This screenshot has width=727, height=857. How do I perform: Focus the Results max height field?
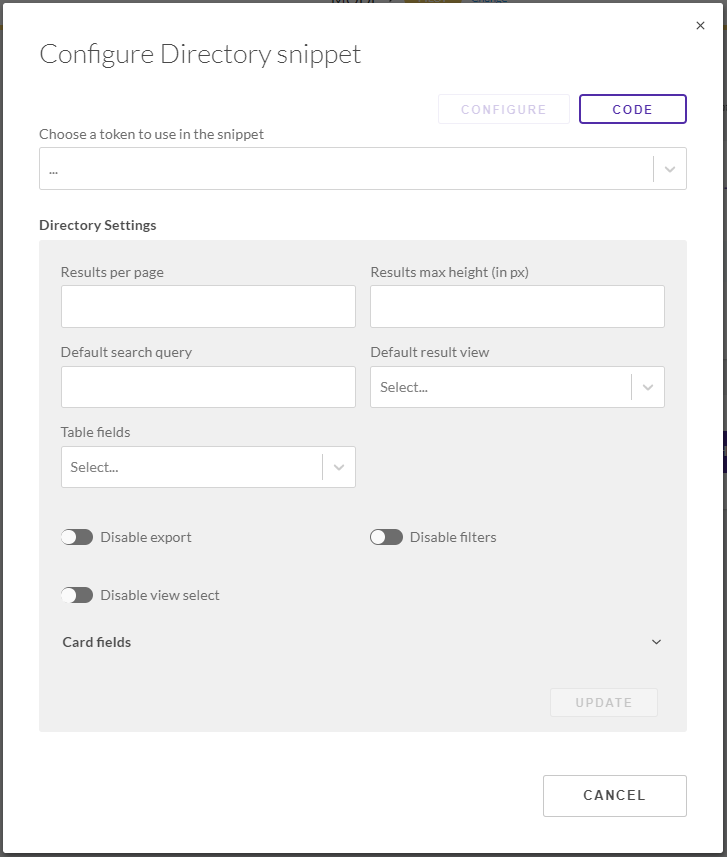click(517, 307)
